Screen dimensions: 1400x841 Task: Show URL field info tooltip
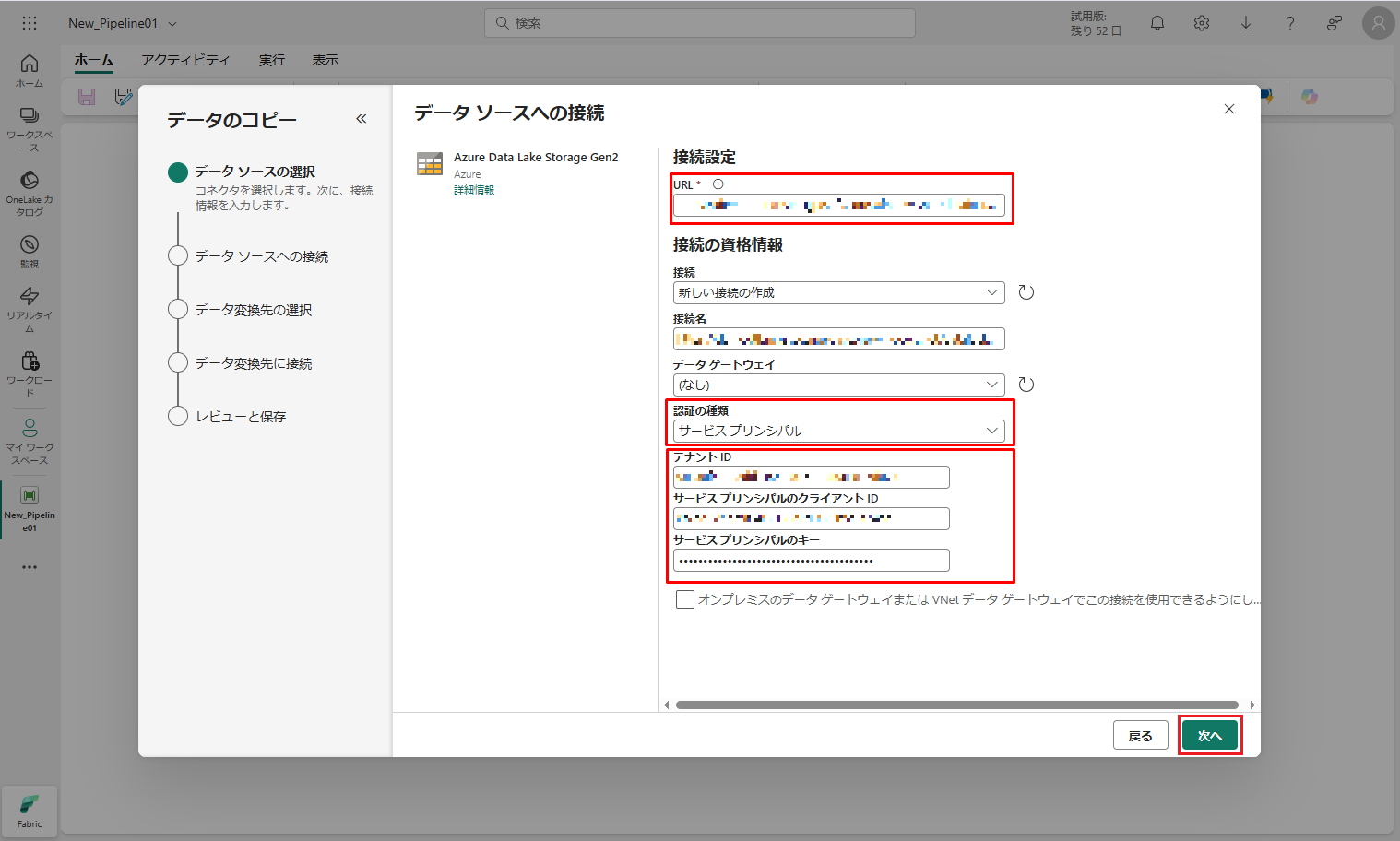tap(718, 184)
